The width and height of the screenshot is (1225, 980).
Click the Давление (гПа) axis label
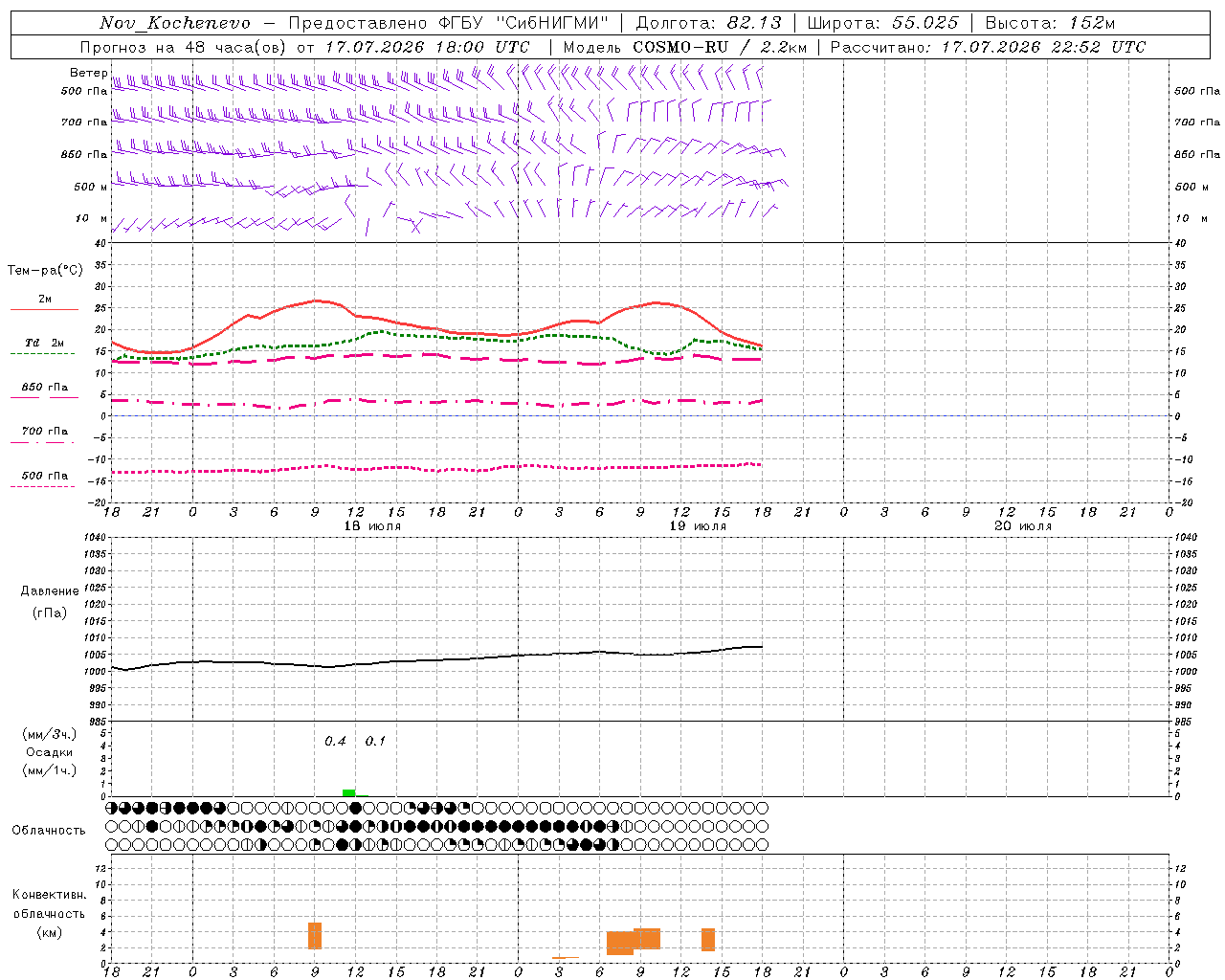pyautogui.click(x=50, y=602)
